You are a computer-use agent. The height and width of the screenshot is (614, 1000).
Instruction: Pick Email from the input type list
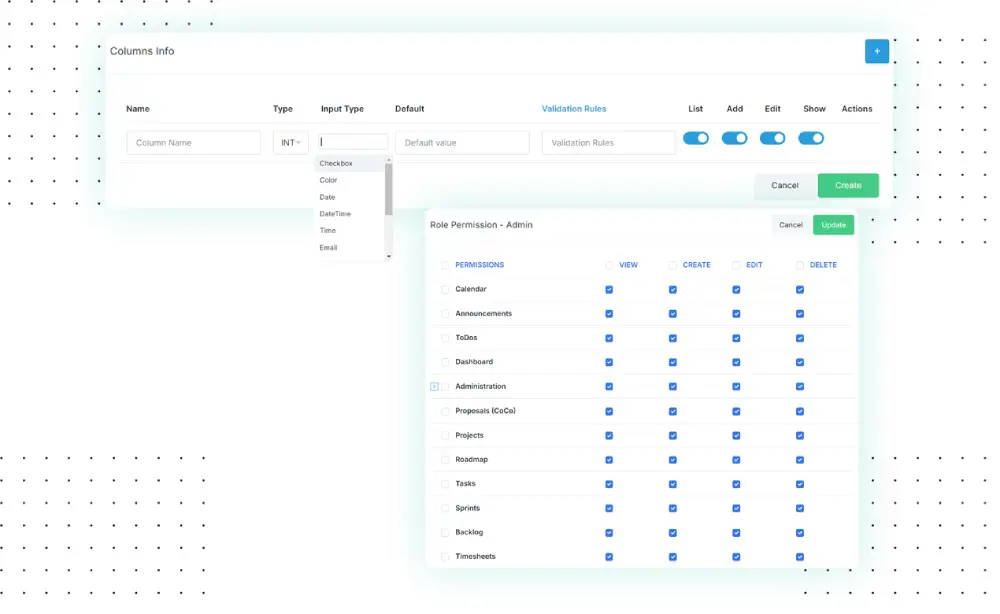(x=328, y=248)
